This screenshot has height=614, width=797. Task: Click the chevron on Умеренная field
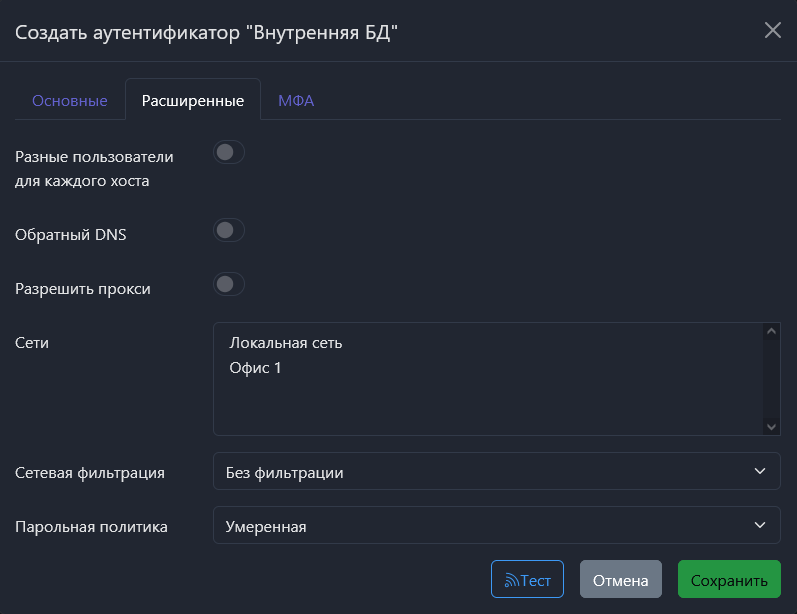tap(758, 526)
